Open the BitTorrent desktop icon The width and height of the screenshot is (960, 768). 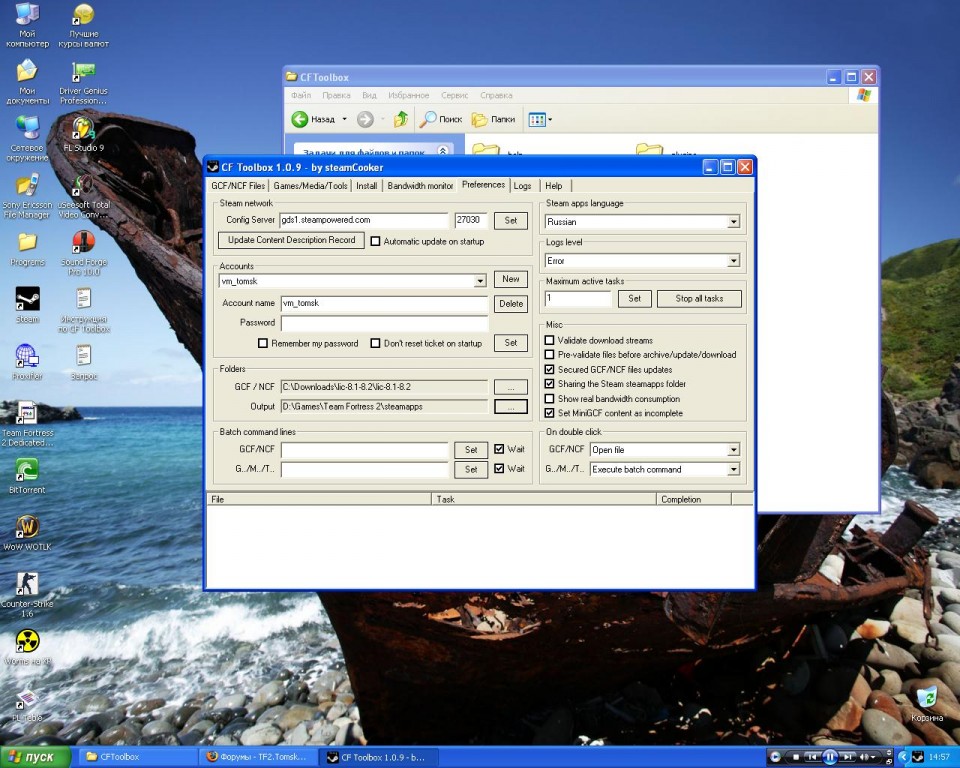pos(27,470)
